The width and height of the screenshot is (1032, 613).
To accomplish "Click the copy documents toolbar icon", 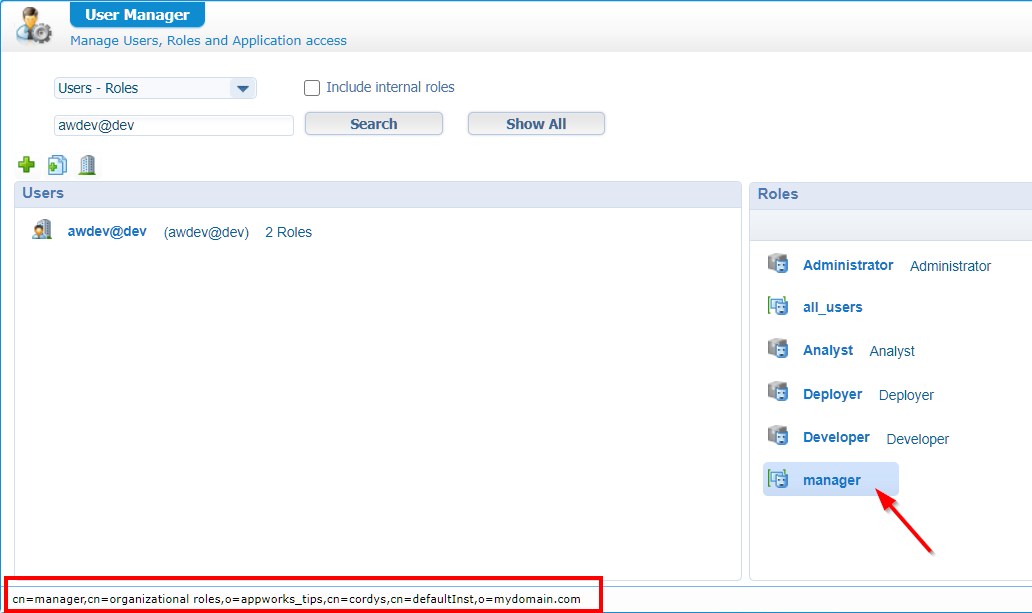I will (x=57, y=165).
